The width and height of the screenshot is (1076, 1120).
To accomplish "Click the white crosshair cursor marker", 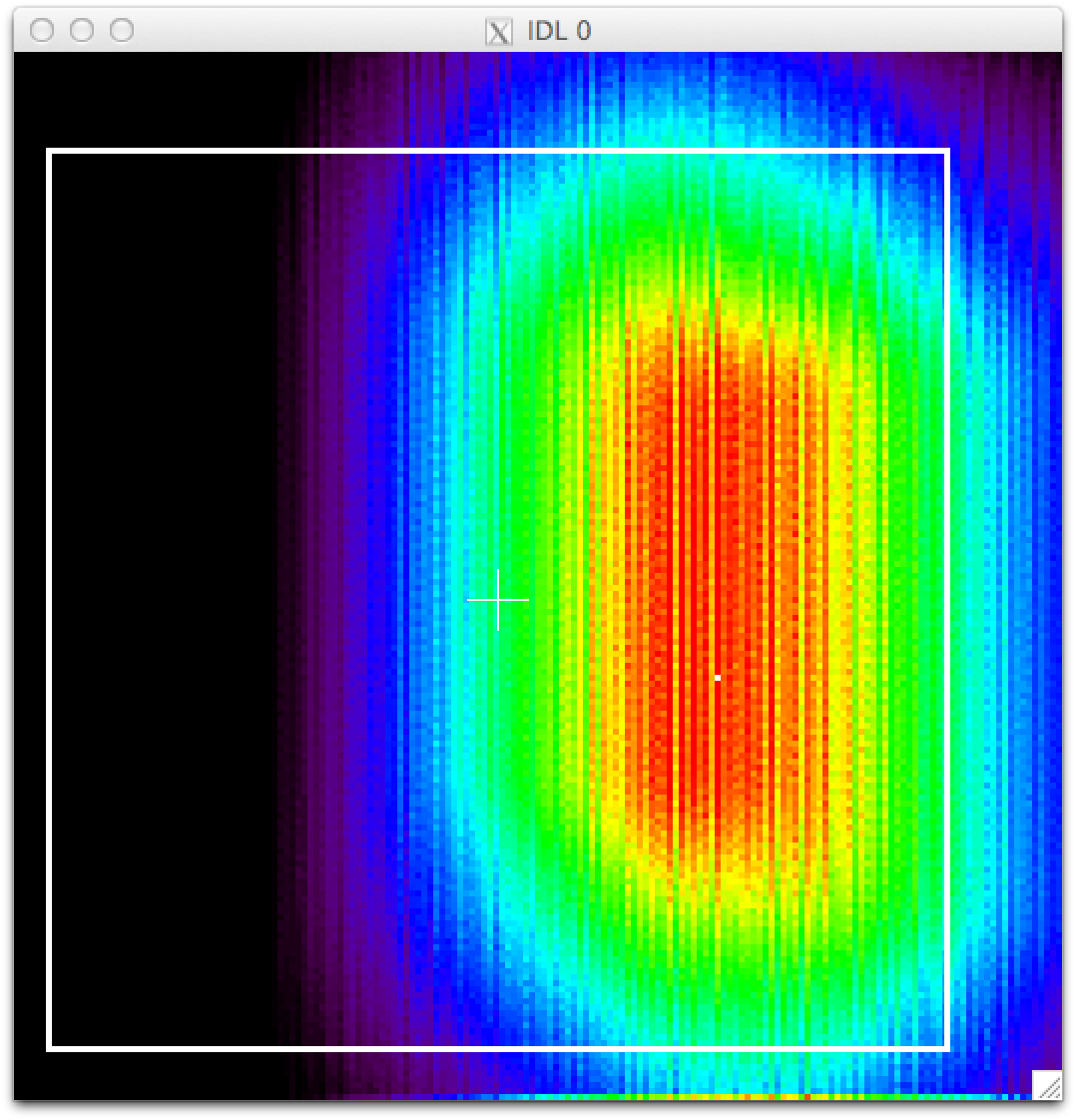I will [x=498, y=599].
